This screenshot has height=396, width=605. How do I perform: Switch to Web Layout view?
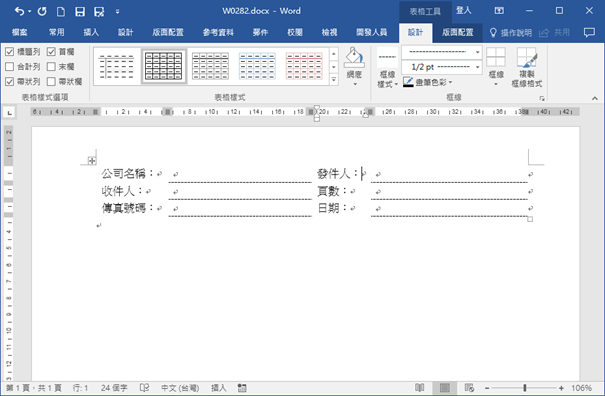(469, 388)
